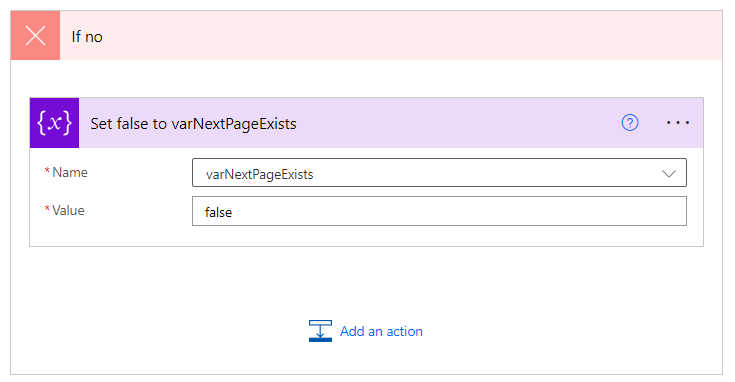
Task: Click blank white space below the action card
Action: pyautogui.click(x=366, y=281)
